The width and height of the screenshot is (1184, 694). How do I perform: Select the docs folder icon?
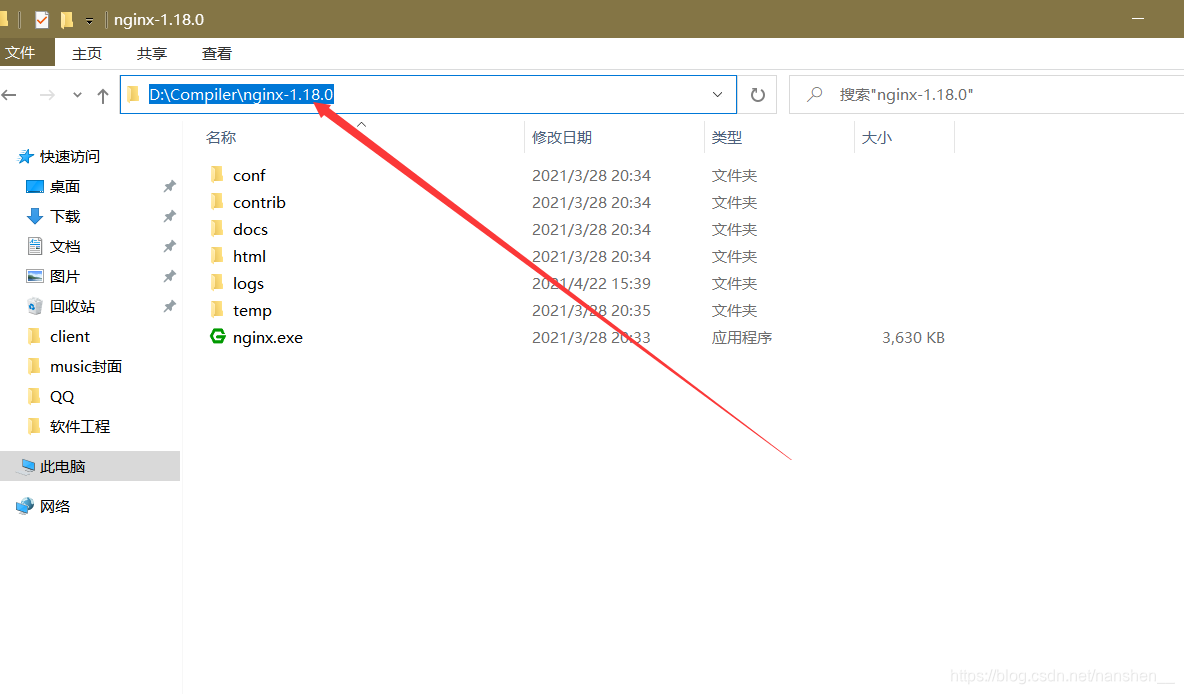[x=217, y=229]
